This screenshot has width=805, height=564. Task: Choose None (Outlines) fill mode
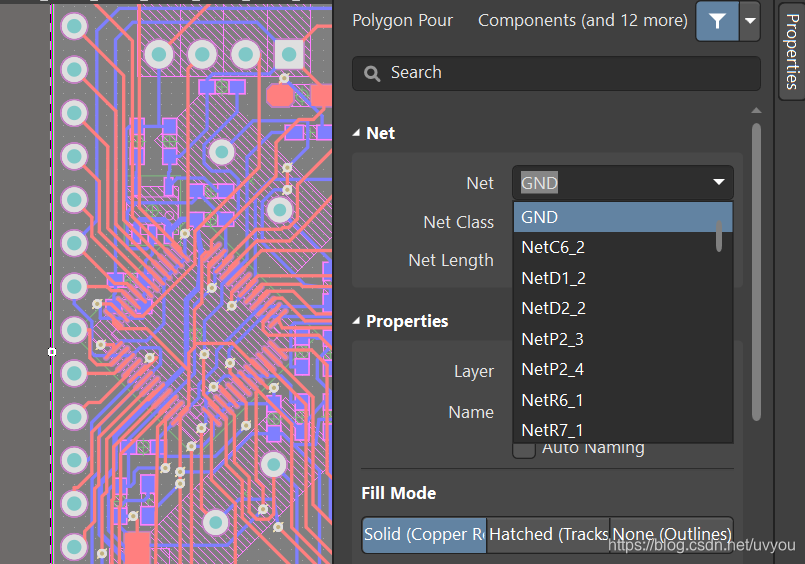(x=671, y=535)
